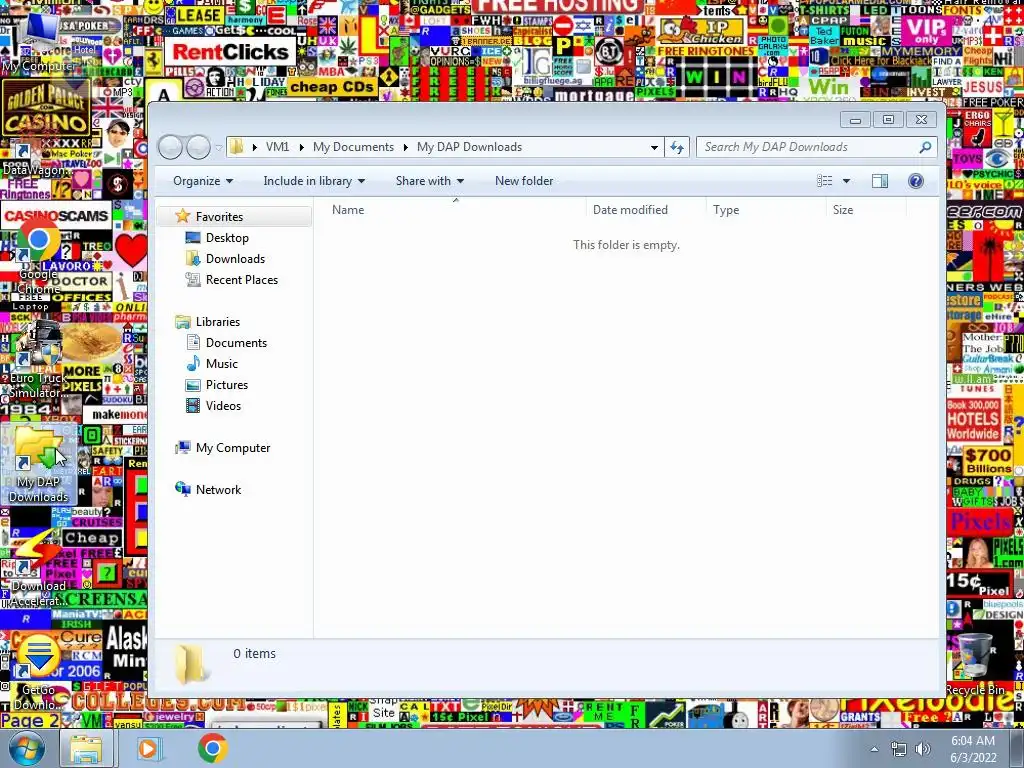
Task: Open Downloads in Favorites
Action: click(x=235, y=259)
